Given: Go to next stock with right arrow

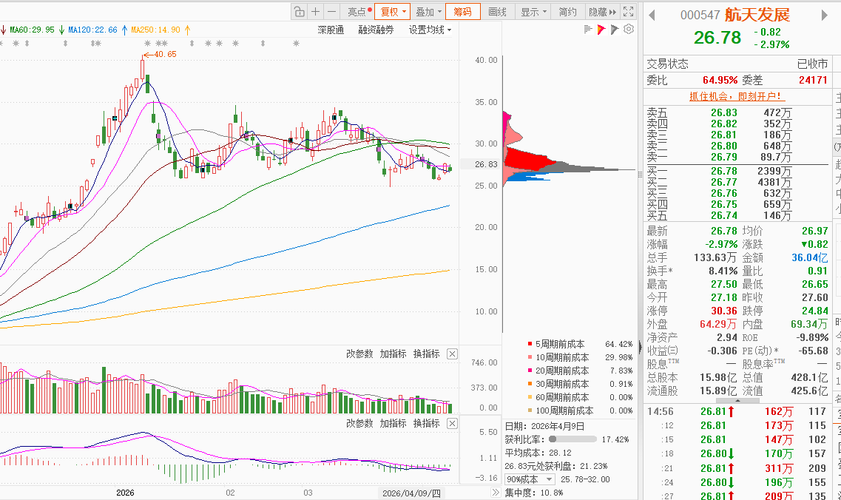Looking at the screenshot, I should click(824, 15).
